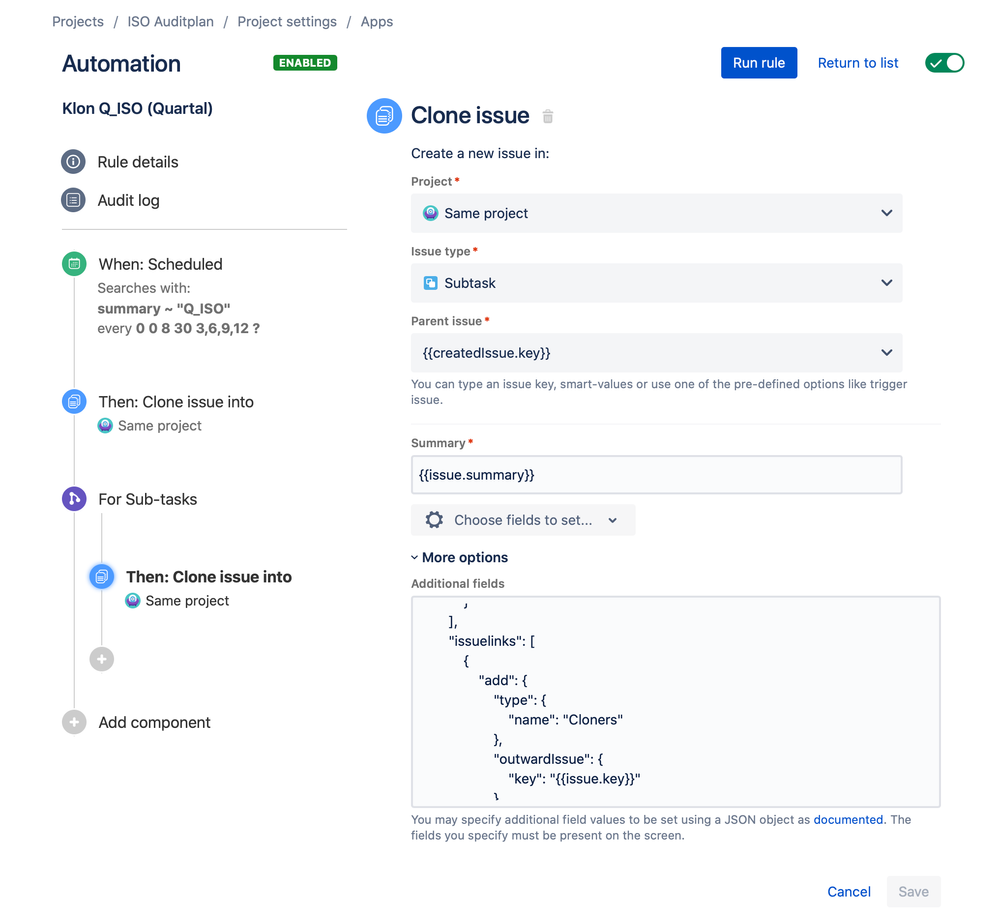The image size is (999, 917).
Task: Click the "name": "Cloners" line in JSON
Action: coord(565,719)
